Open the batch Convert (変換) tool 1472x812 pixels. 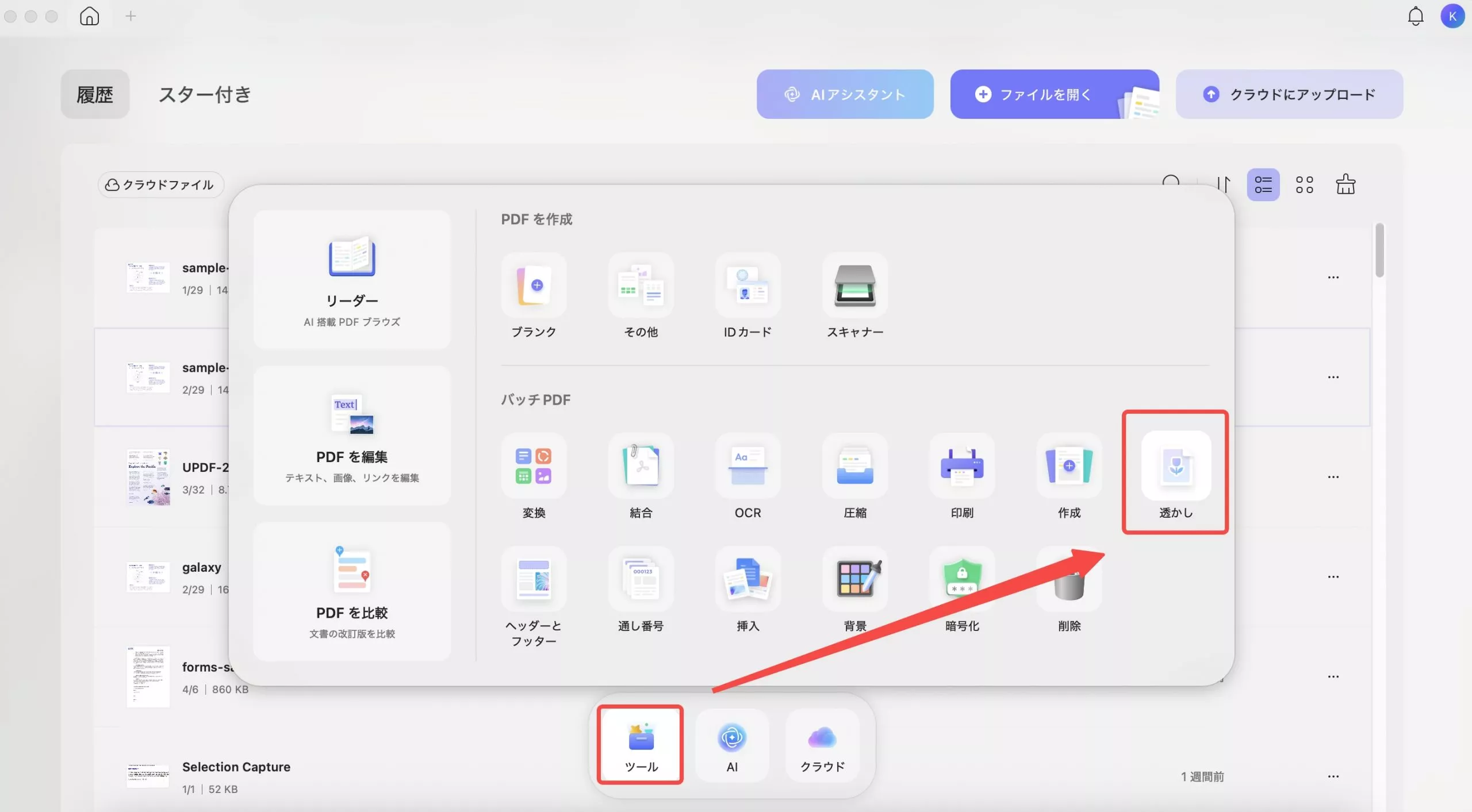click(534, 467)
